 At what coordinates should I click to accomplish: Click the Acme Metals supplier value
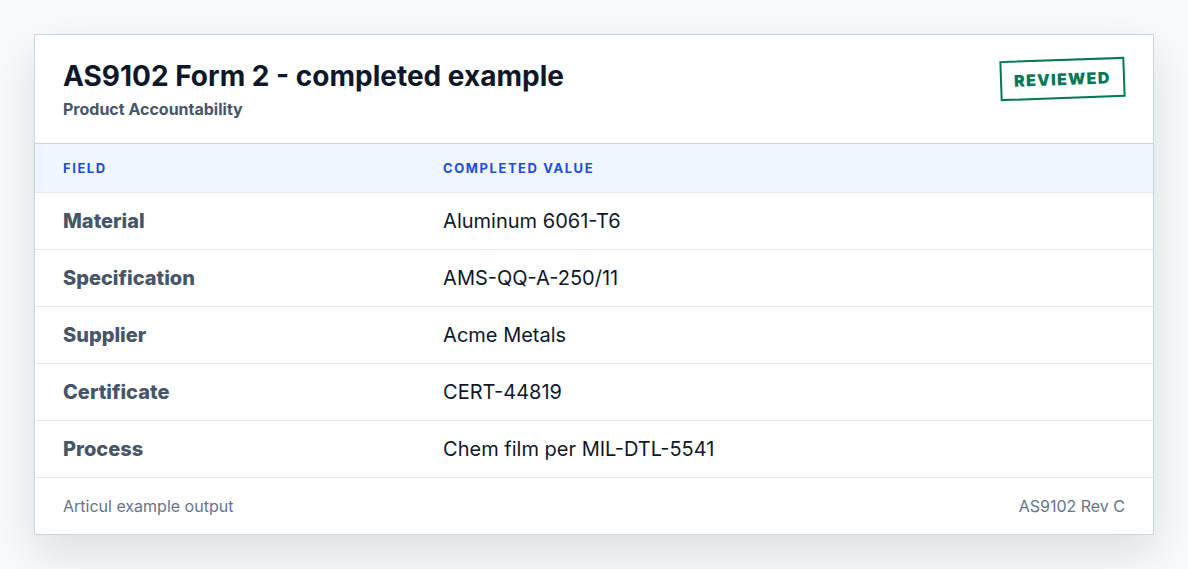pyautogui.click(x=505, y=335)
